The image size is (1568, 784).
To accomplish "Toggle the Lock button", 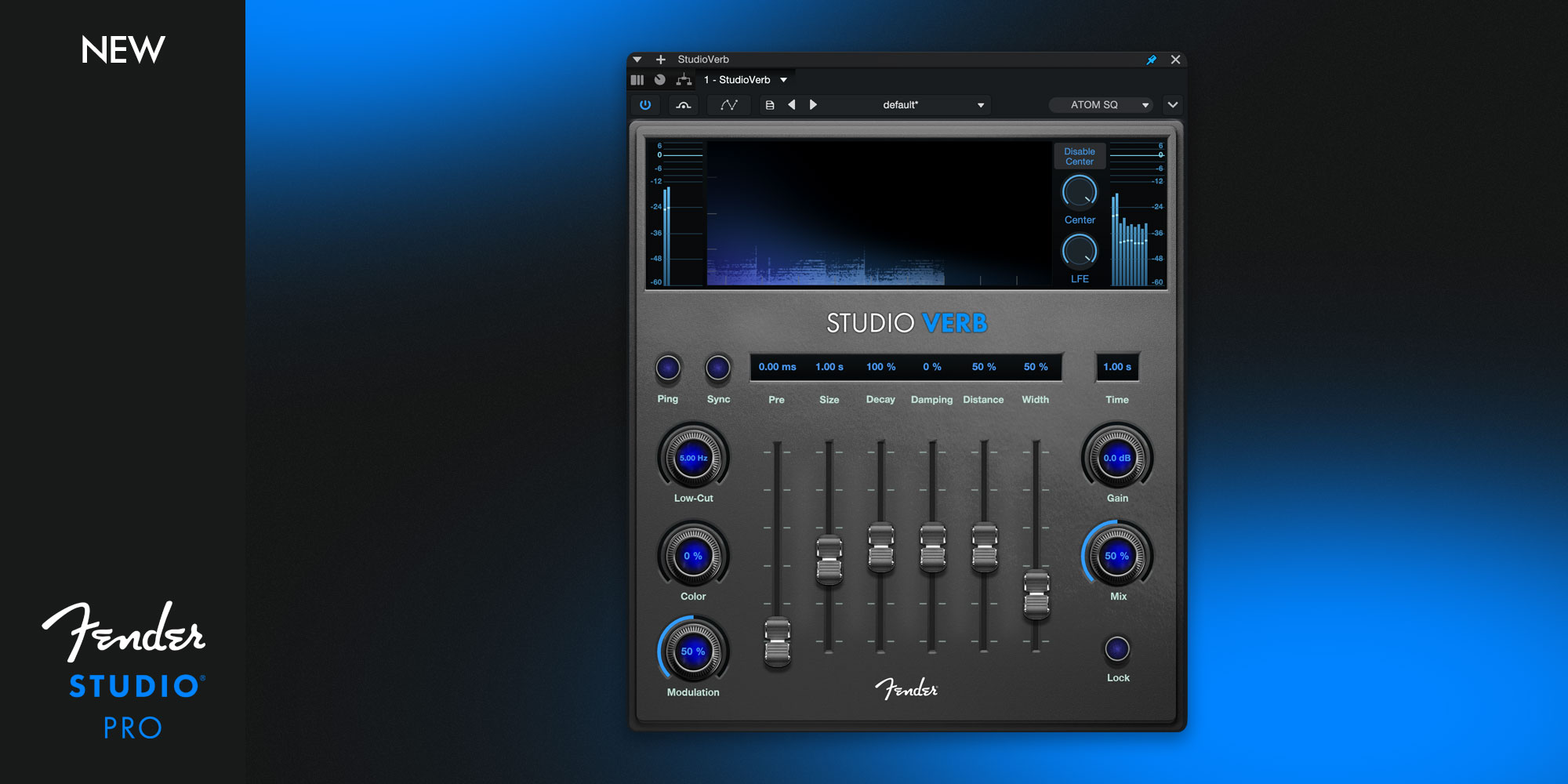I will tap(1117, 649).
